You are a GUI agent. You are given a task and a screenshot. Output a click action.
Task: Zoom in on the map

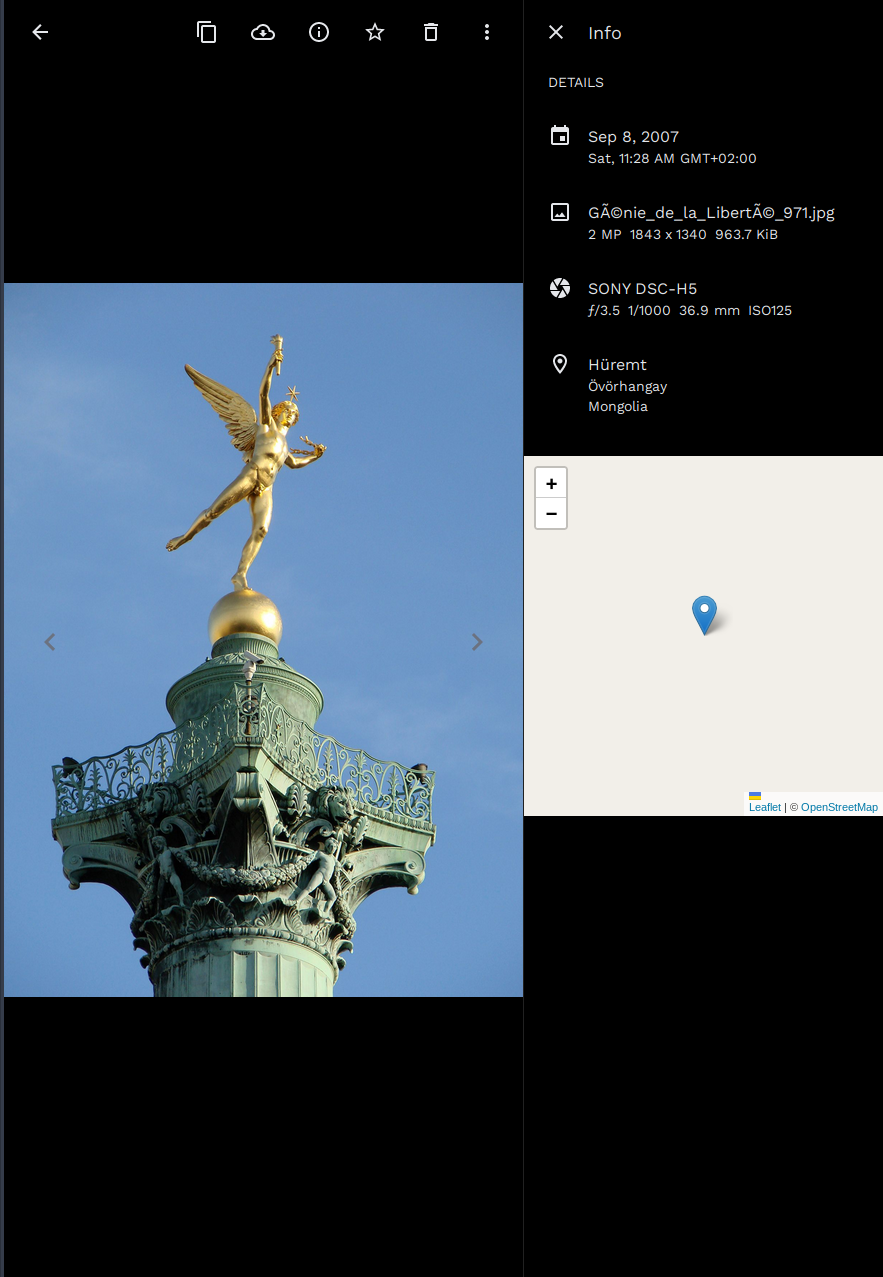tap(551, 483)
